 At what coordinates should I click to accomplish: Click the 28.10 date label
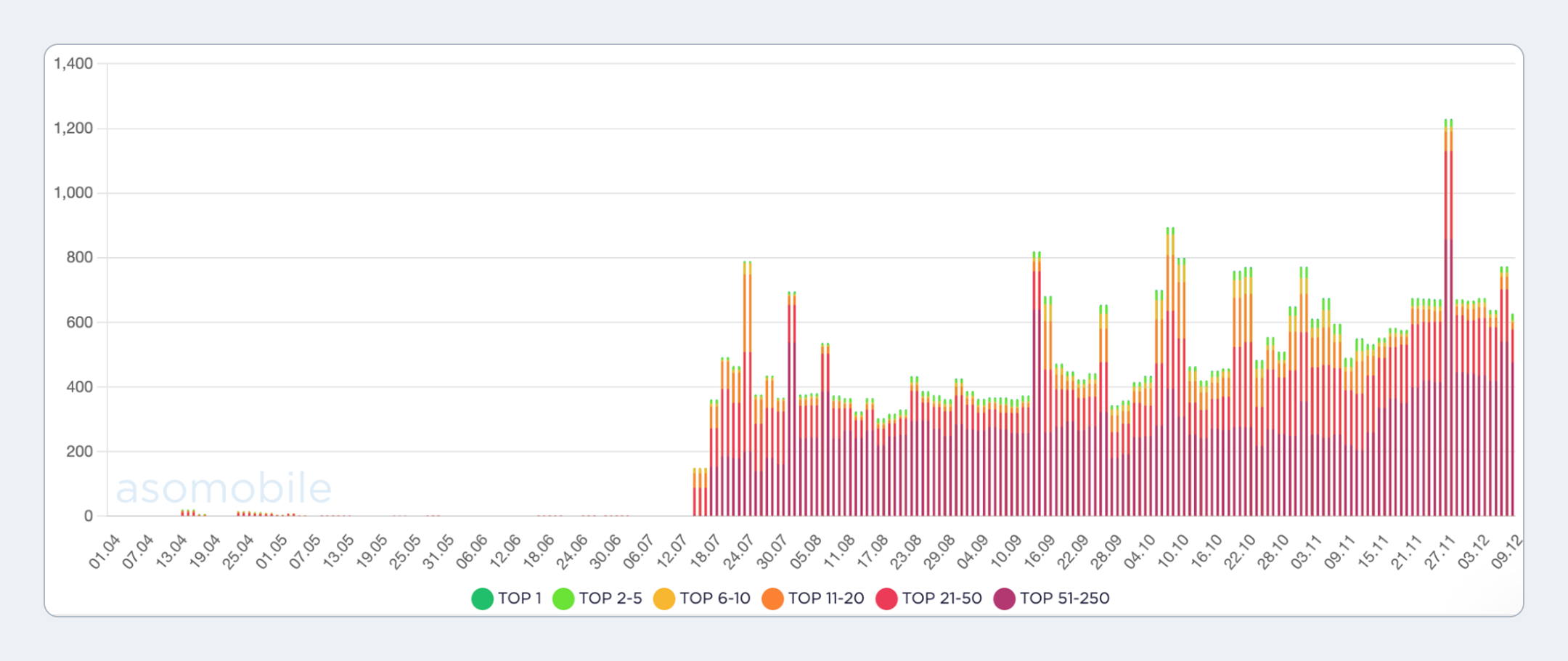point(1273,552)
